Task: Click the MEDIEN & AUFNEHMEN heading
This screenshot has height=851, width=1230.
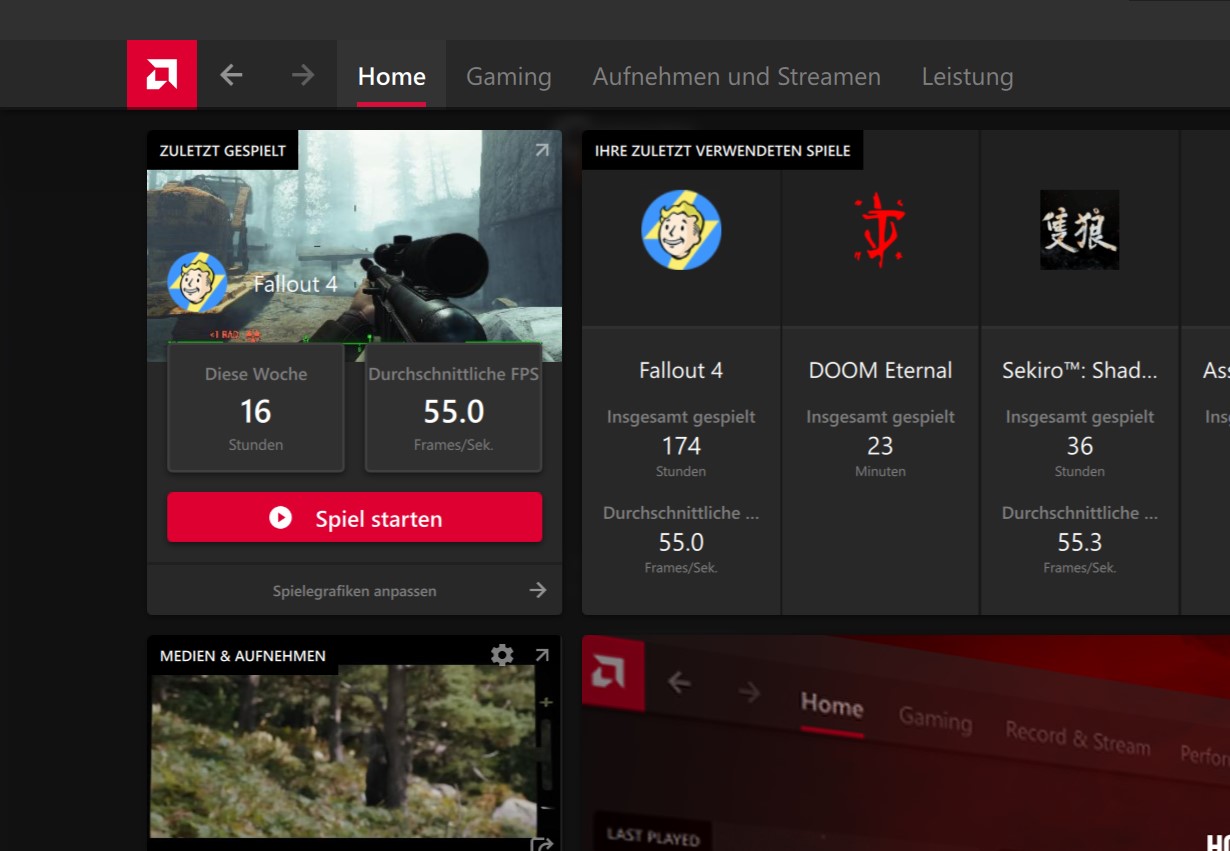Action: [243, 656]
